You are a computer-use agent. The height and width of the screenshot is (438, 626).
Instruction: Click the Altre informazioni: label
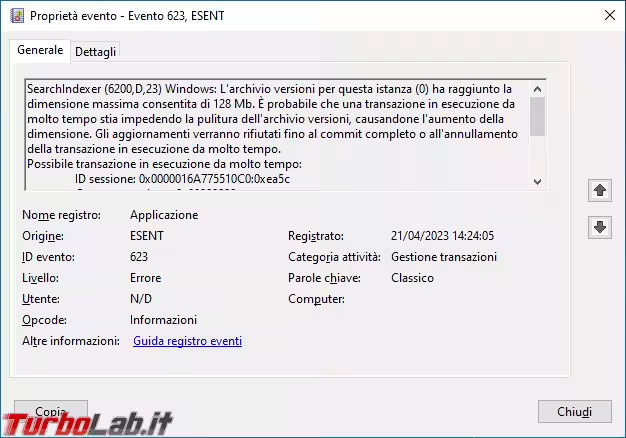coord(71,341)
